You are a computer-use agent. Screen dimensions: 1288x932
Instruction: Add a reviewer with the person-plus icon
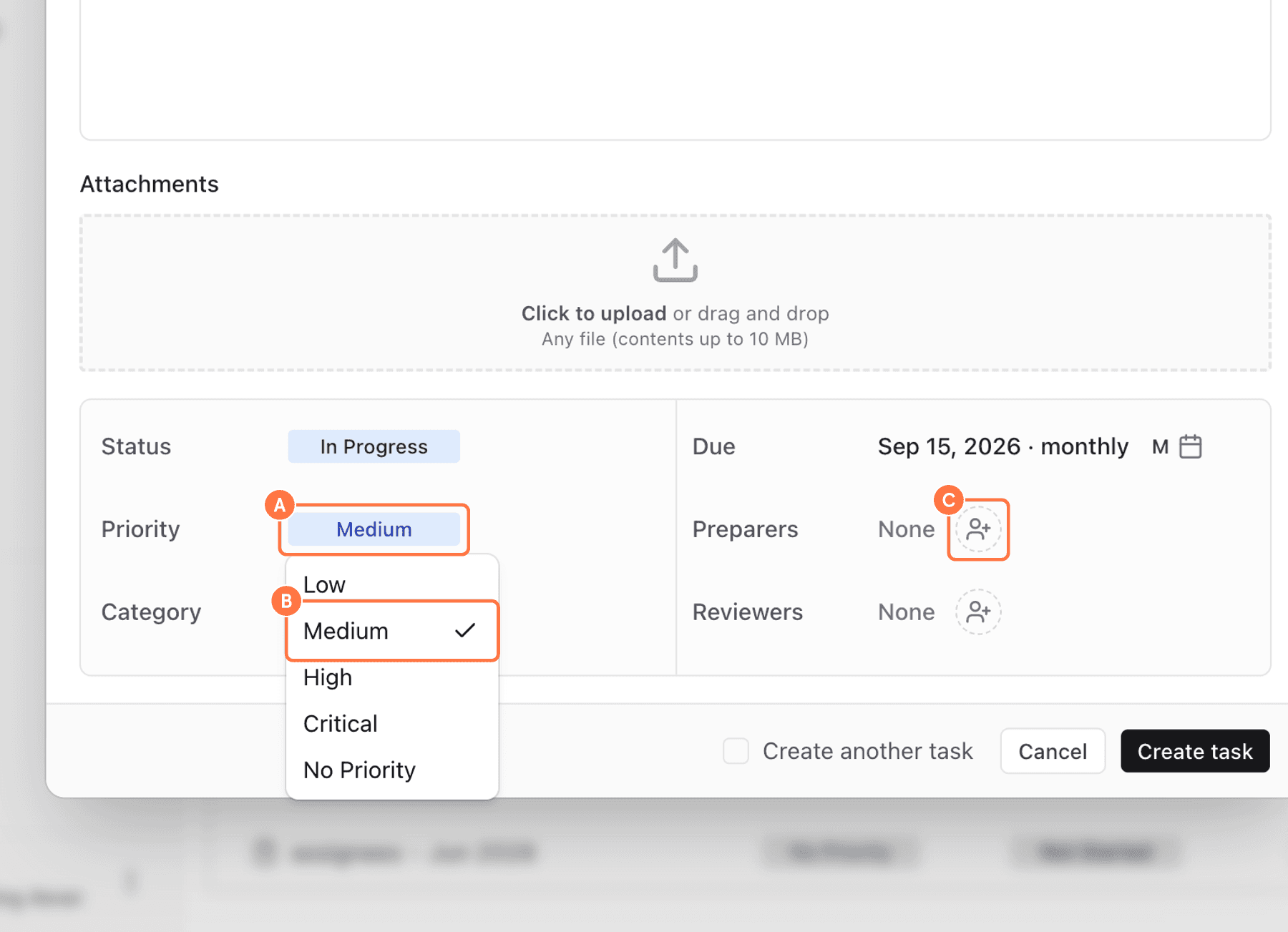[x=978, y=612]
